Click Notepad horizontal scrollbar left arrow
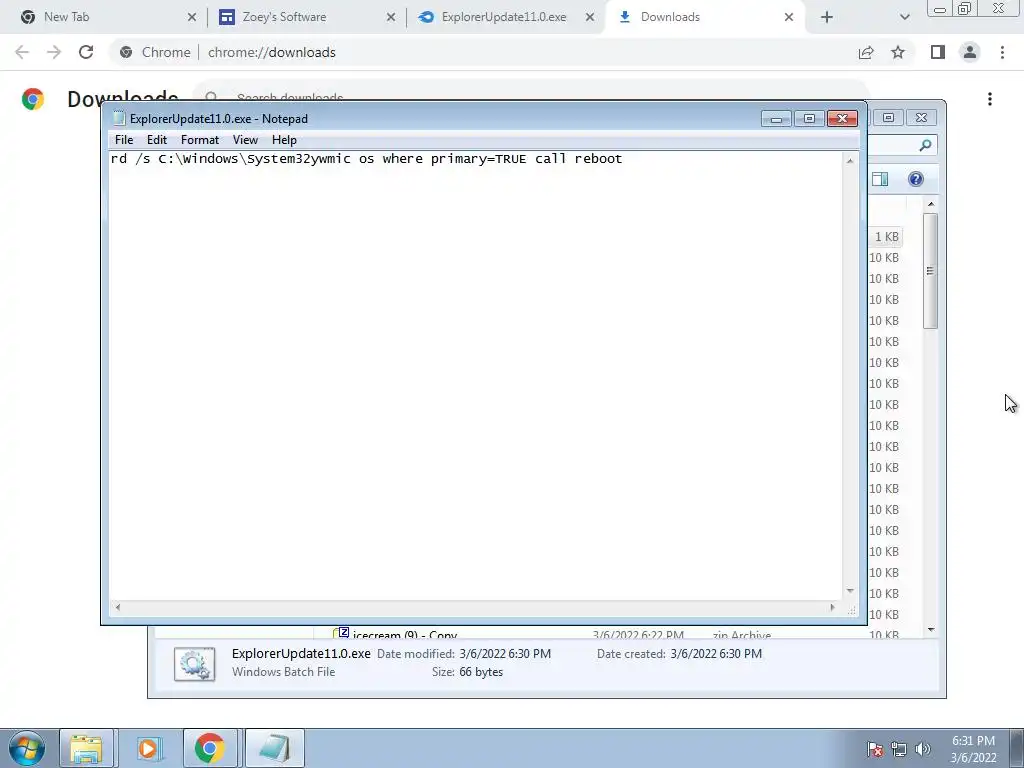Viewport: 1024px width, 768px height. click(x=118, y=607)
